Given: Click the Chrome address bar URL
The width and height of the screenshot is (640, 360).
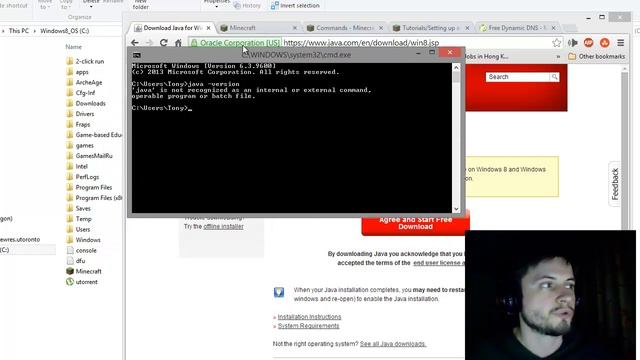Looking at the screenshot, I should tap(361, 42).
